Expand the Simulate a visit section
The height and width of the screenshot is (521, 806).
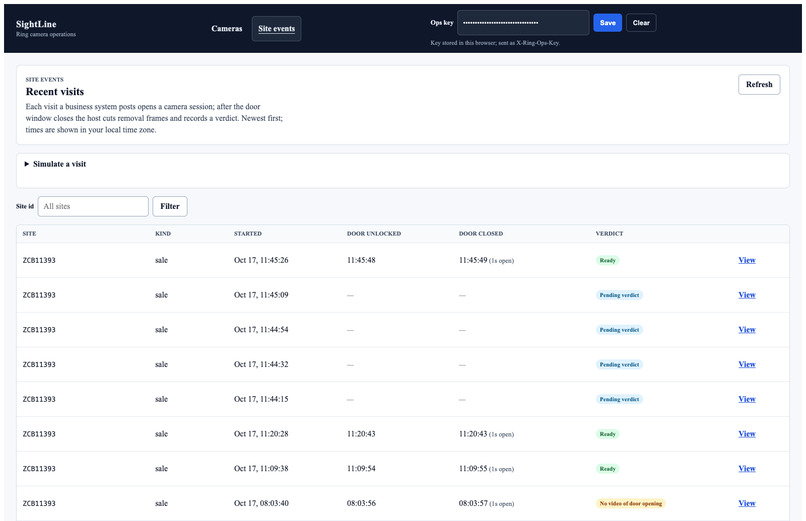click(56, 164)
